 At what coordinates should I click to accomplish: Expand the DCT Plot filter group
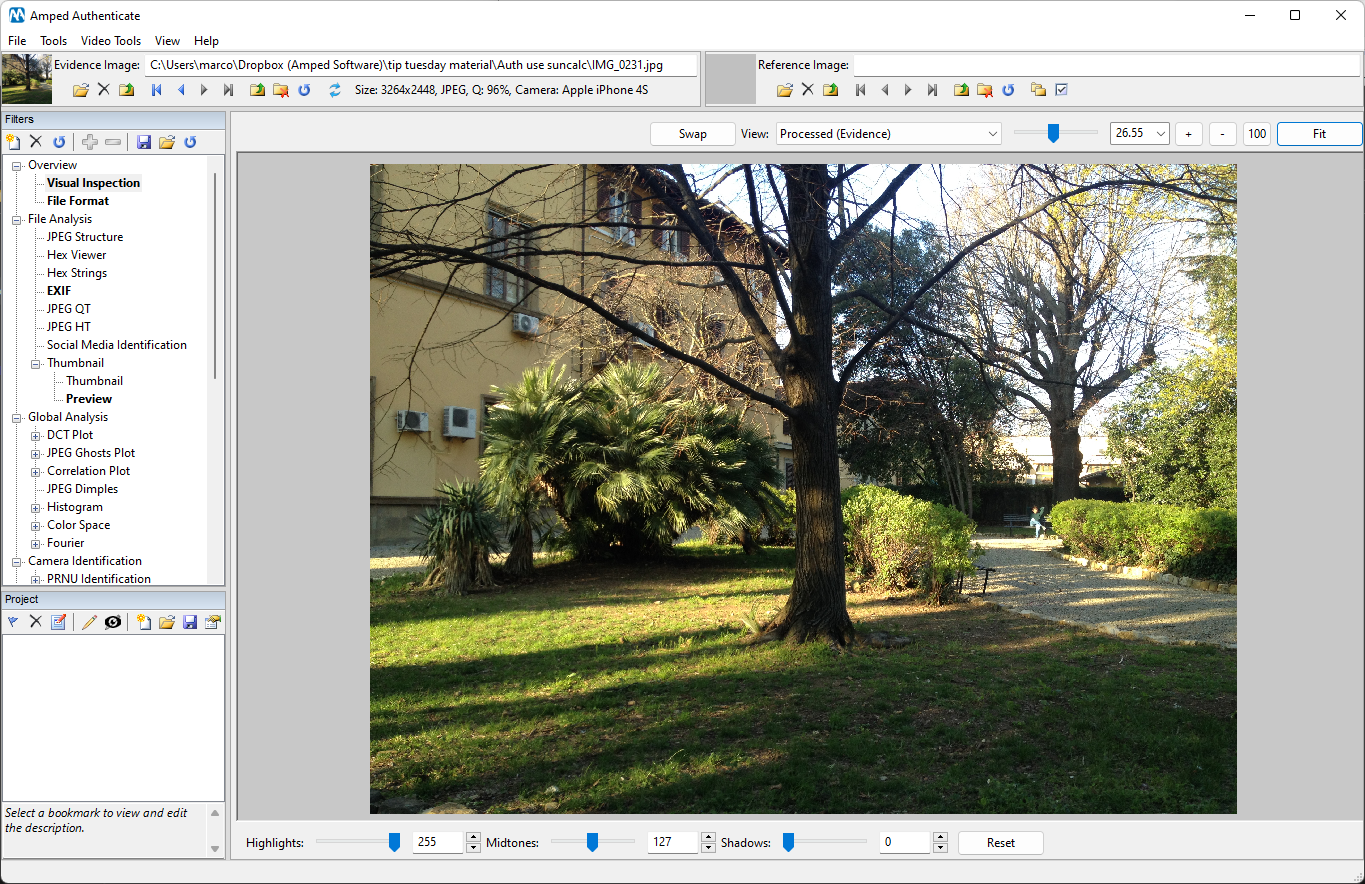(35, 434)
